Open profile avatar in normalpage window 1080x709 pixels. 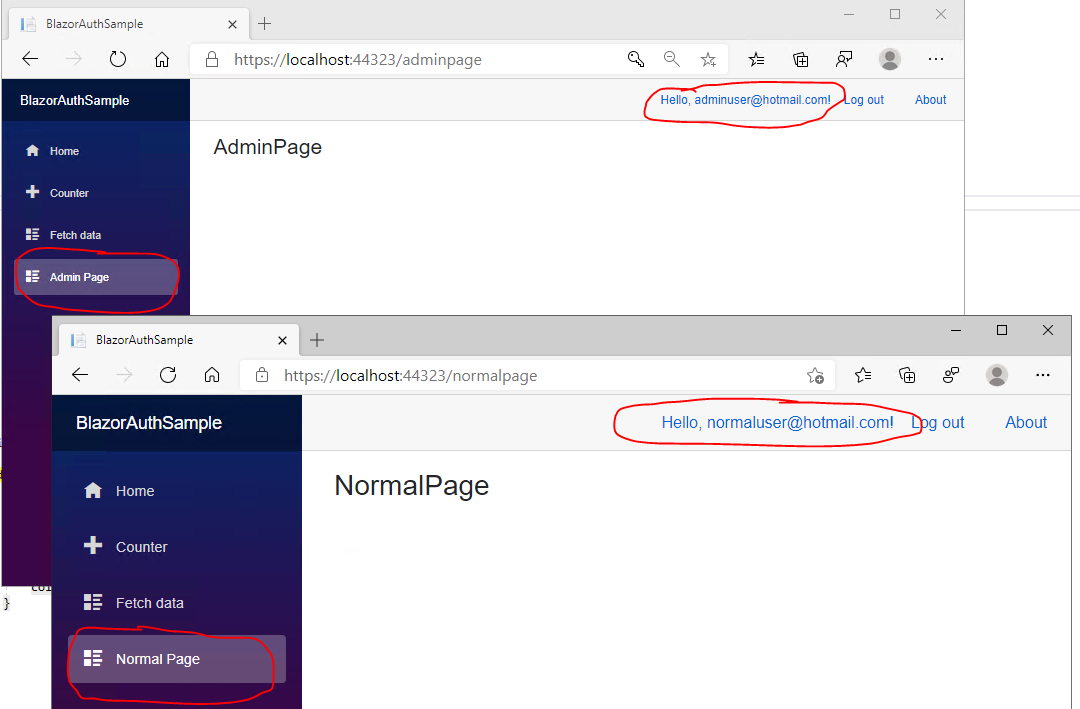997,375
